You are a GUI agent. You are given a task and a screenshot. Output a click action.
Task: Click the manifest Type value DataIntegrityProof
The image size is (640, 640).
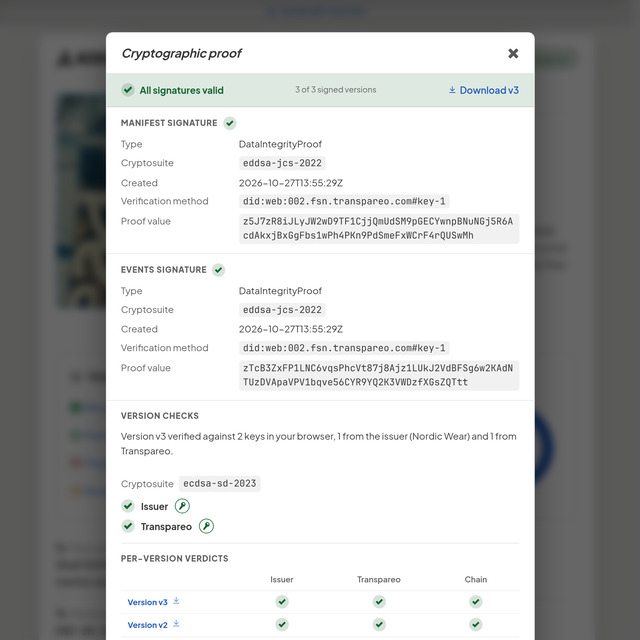(x=280, y=144)
